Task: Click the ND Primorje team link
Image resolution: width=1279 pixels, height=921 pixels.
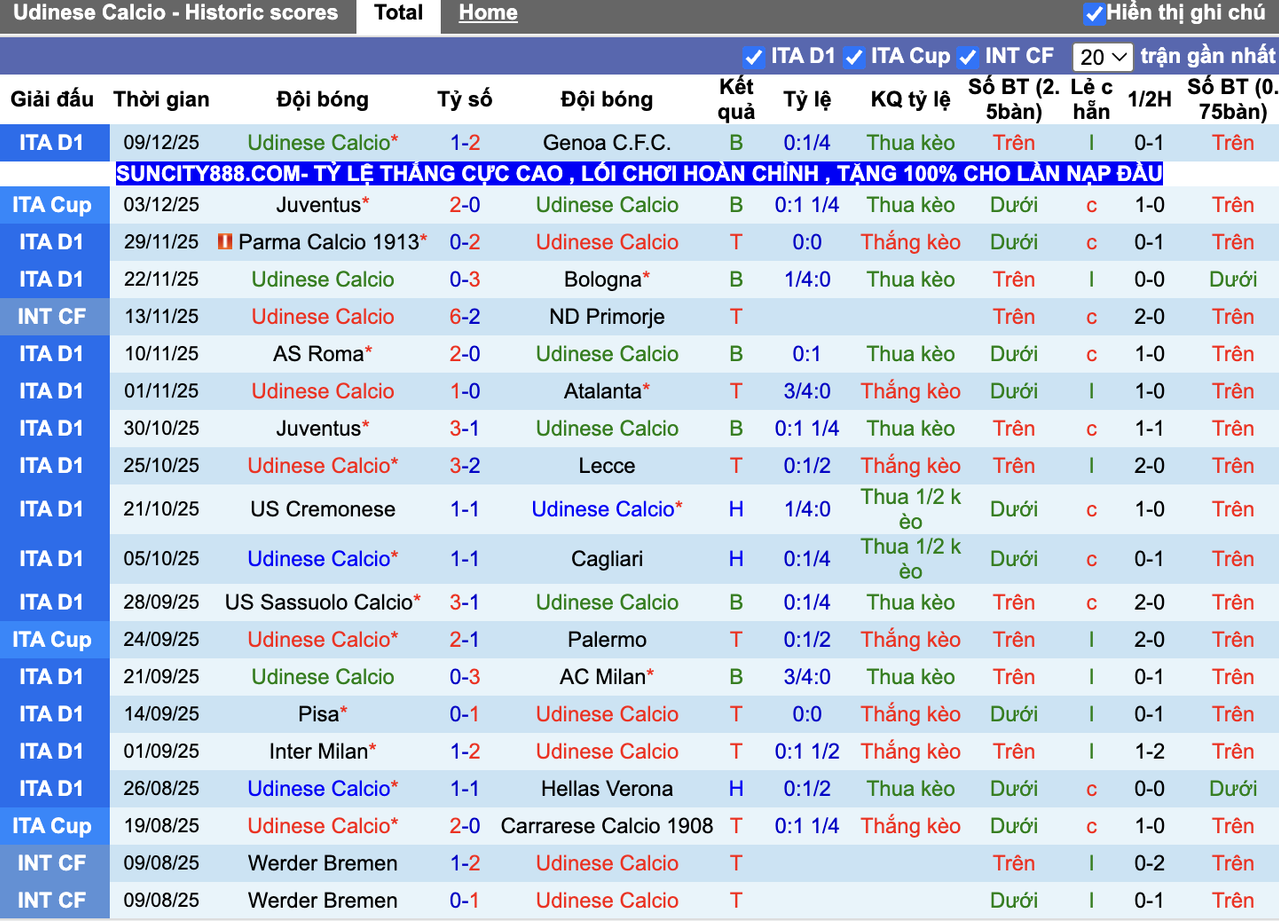Action: pyautogui.click(x=607, y=316)
